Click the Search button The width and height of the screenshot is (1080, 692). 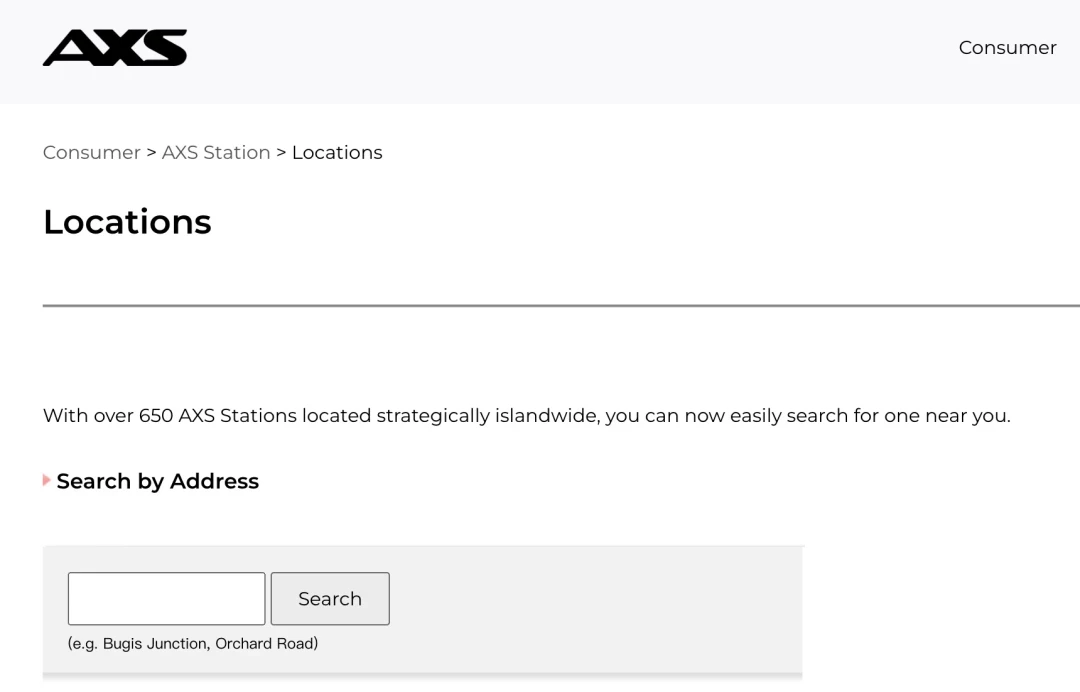pos(330,598)
